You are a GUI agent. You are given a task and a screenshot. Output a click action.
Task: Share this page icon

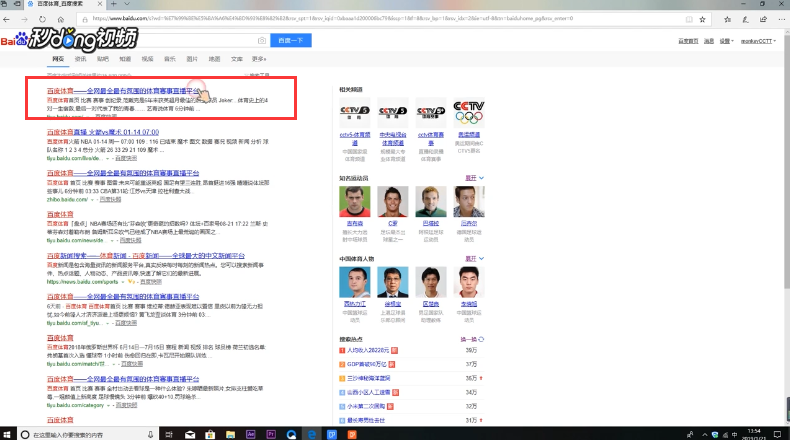[763, 19]
